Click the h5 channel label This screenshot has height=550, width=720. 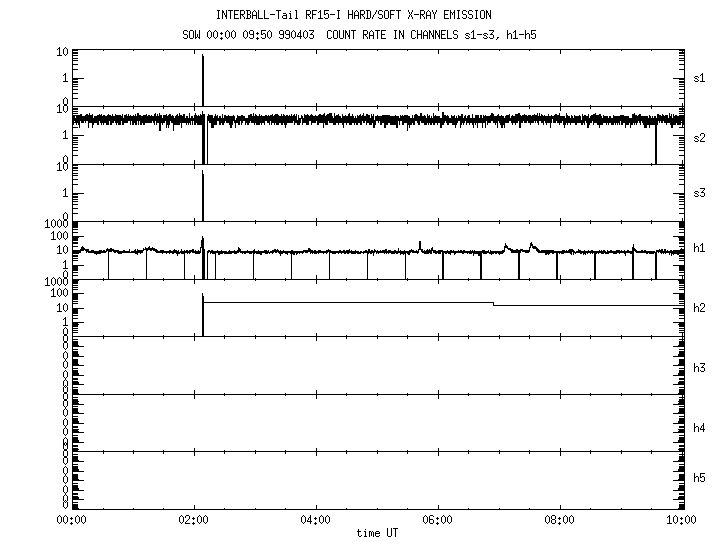[699, 478]
